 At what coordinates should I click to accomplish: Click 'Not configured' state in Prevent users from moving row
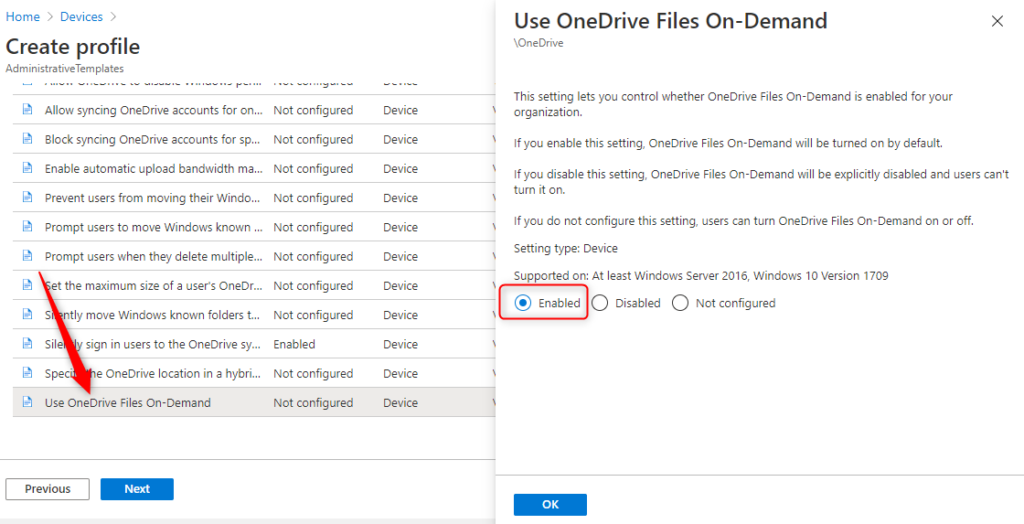(x=313, y=198)
